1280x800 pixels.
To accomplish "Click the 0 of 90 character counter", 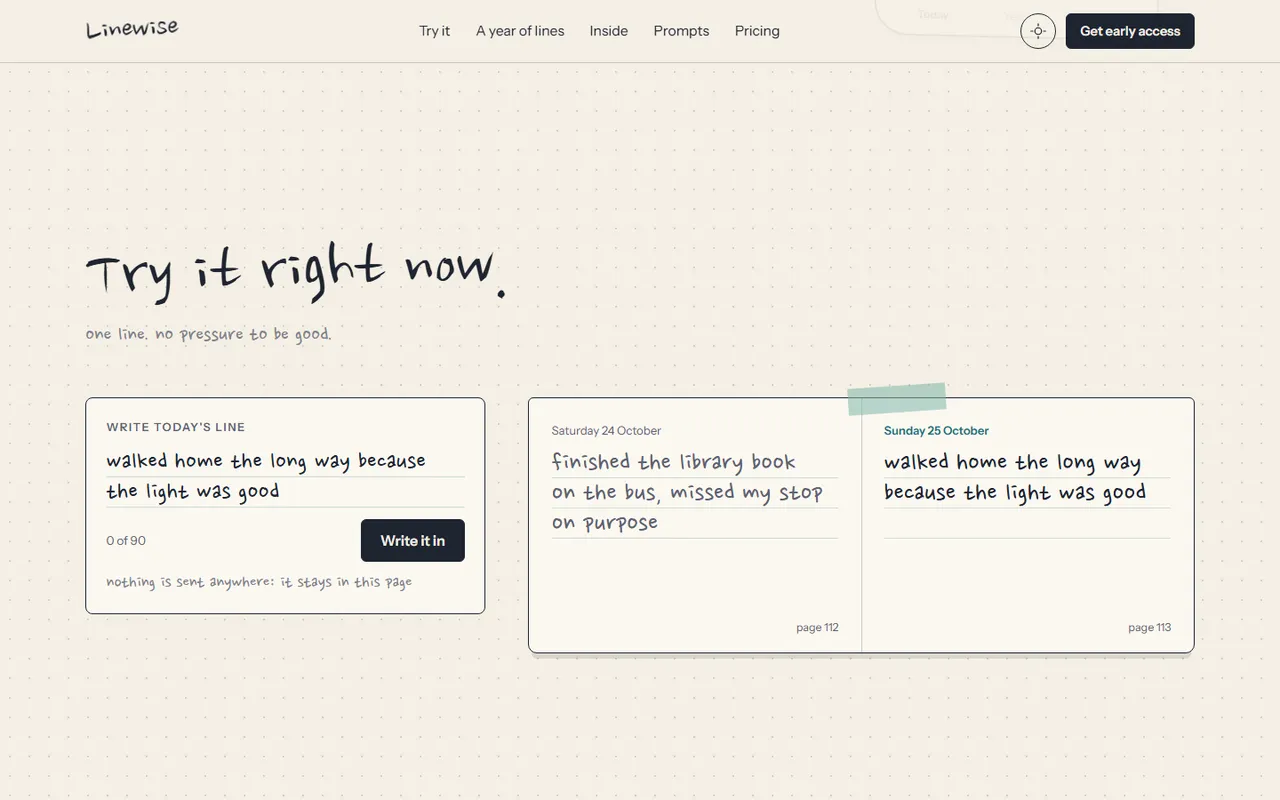I will point(126,541).
